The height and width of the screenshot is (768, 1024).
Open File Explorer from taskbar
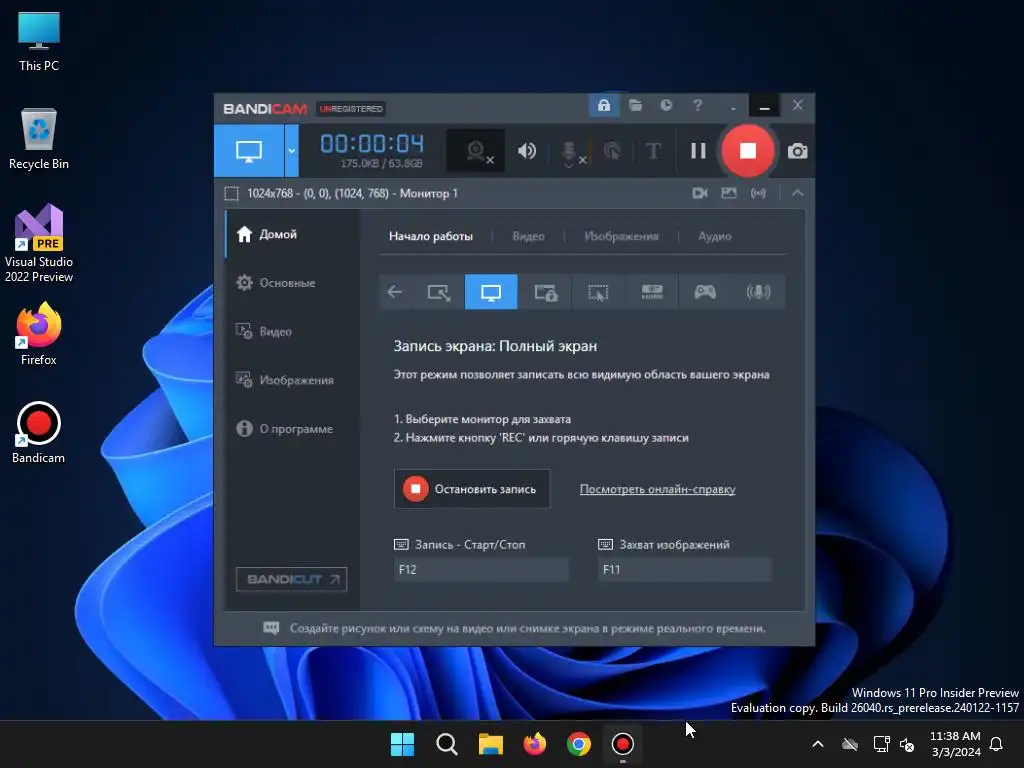tap(490, 744)
